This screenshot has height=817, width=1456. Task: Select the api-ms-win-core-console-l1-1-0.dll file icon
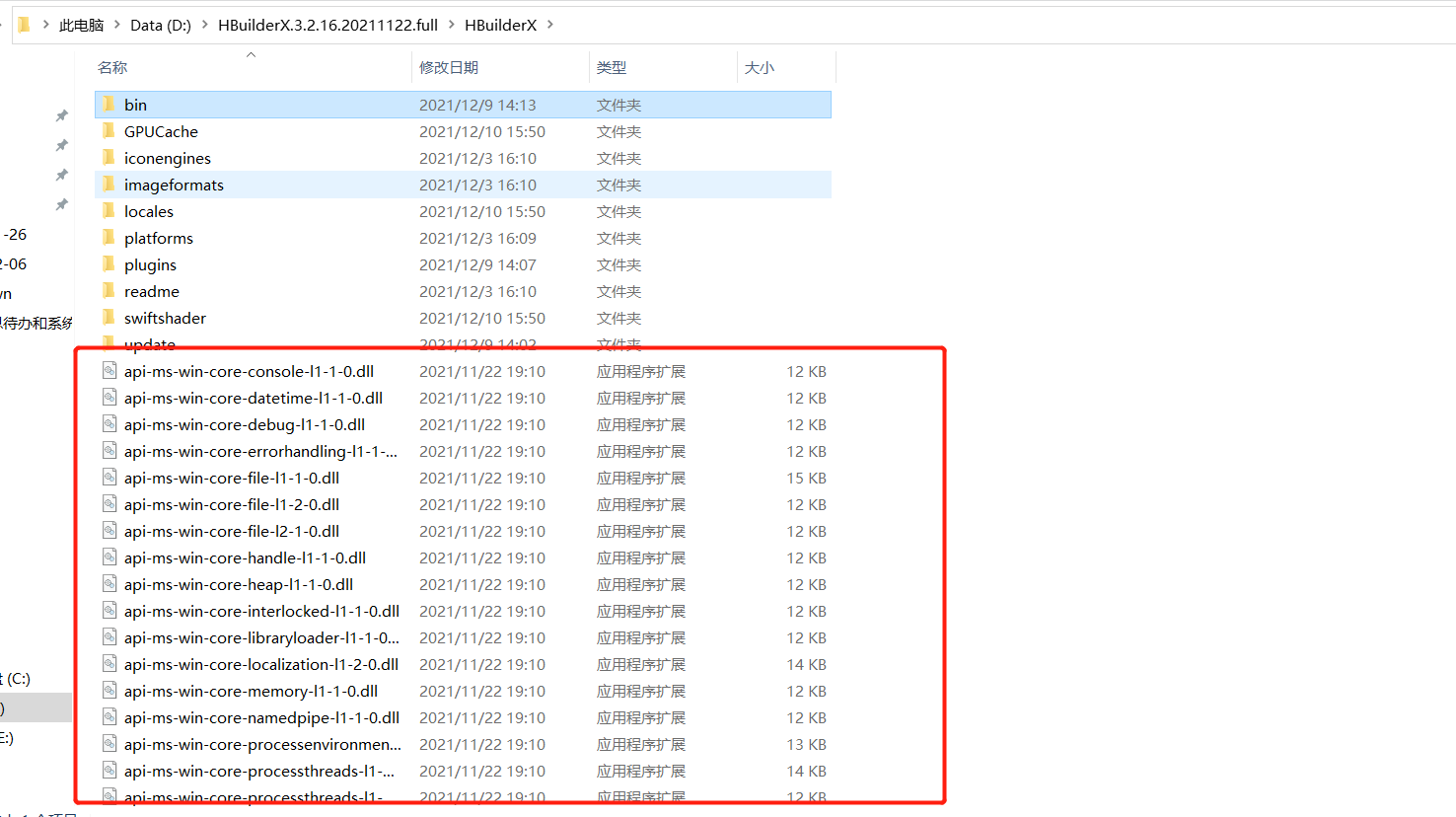point(109,370)
